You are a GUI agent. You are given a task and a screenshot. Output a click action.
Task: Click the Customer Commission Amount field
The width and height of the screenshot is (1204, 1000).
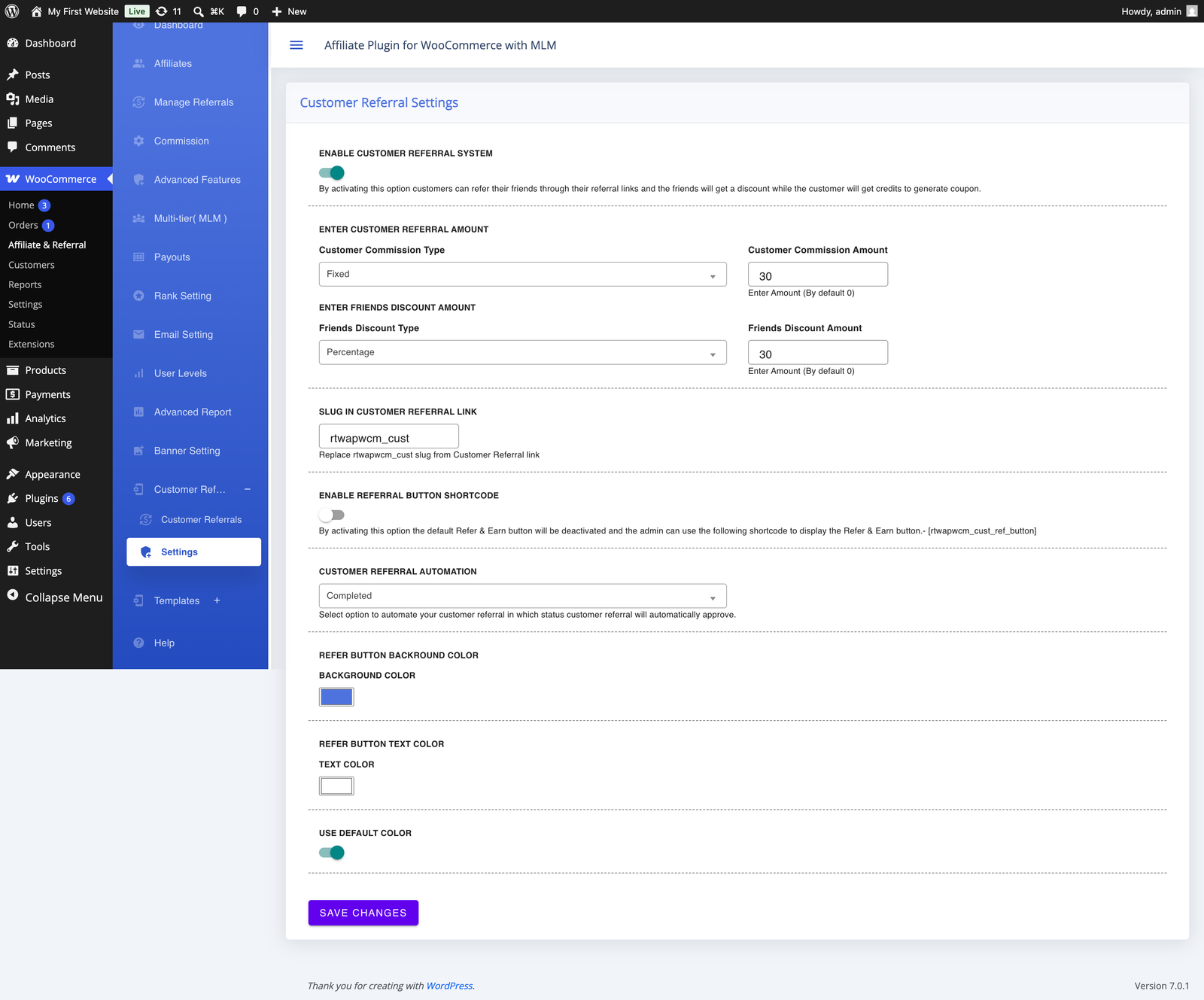click(x=818, y=275)
